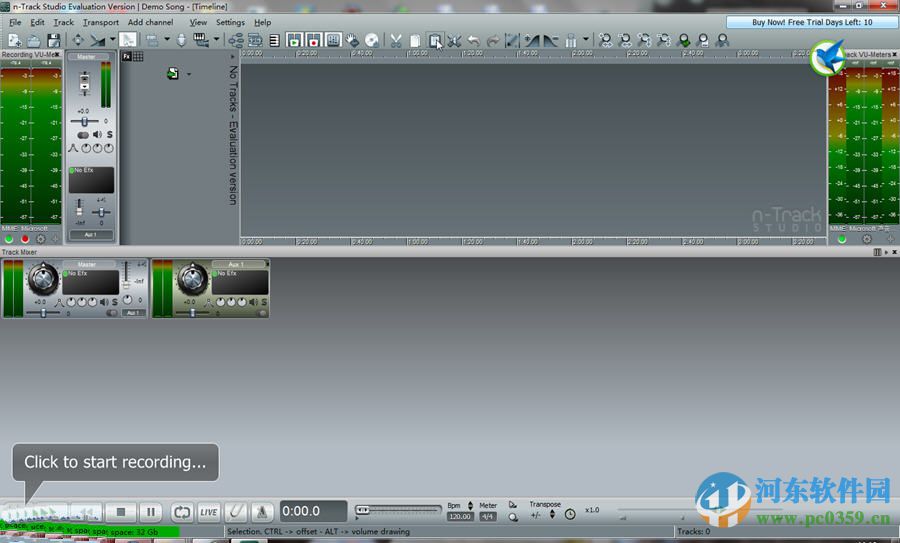Turn the Master mixer volume knob
The image size is (900, 543).
pyautogui.click(x=43, y=278)
